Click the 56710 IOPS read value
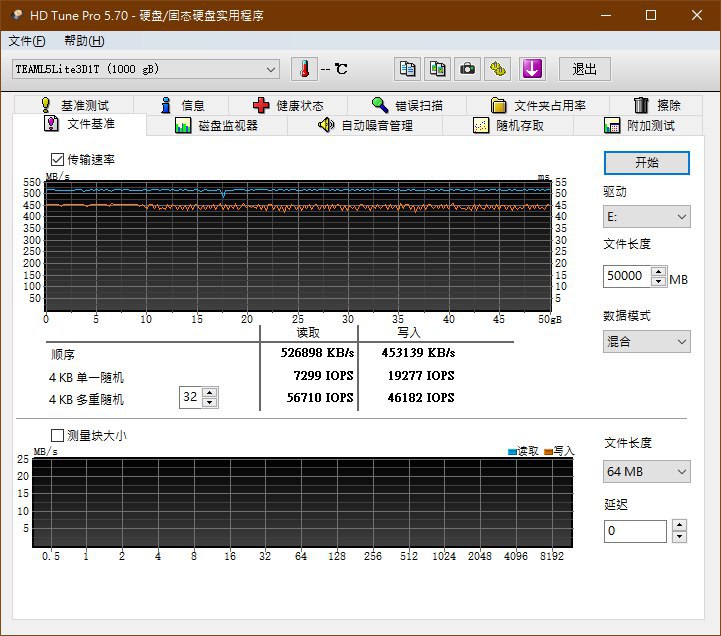 point(320,397)
